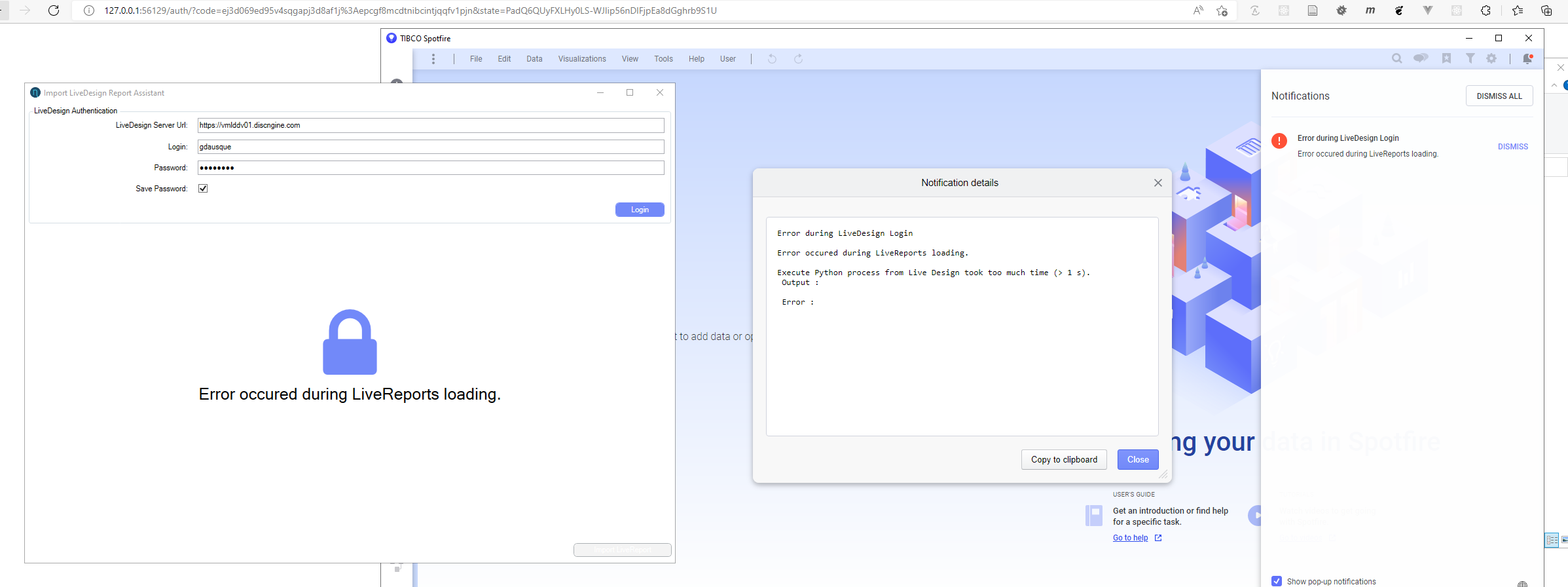Screen dimensions: 1568x587
Task: Click the red error icon in Notifications
Action: click(x=1279, y=141)
